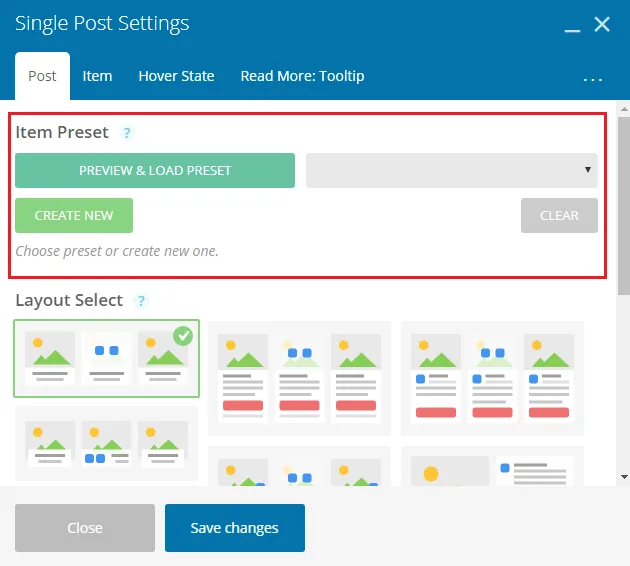Open the Layout Select help question mark
The height and width of the screenshot is (566, 630).
(141, 300)
